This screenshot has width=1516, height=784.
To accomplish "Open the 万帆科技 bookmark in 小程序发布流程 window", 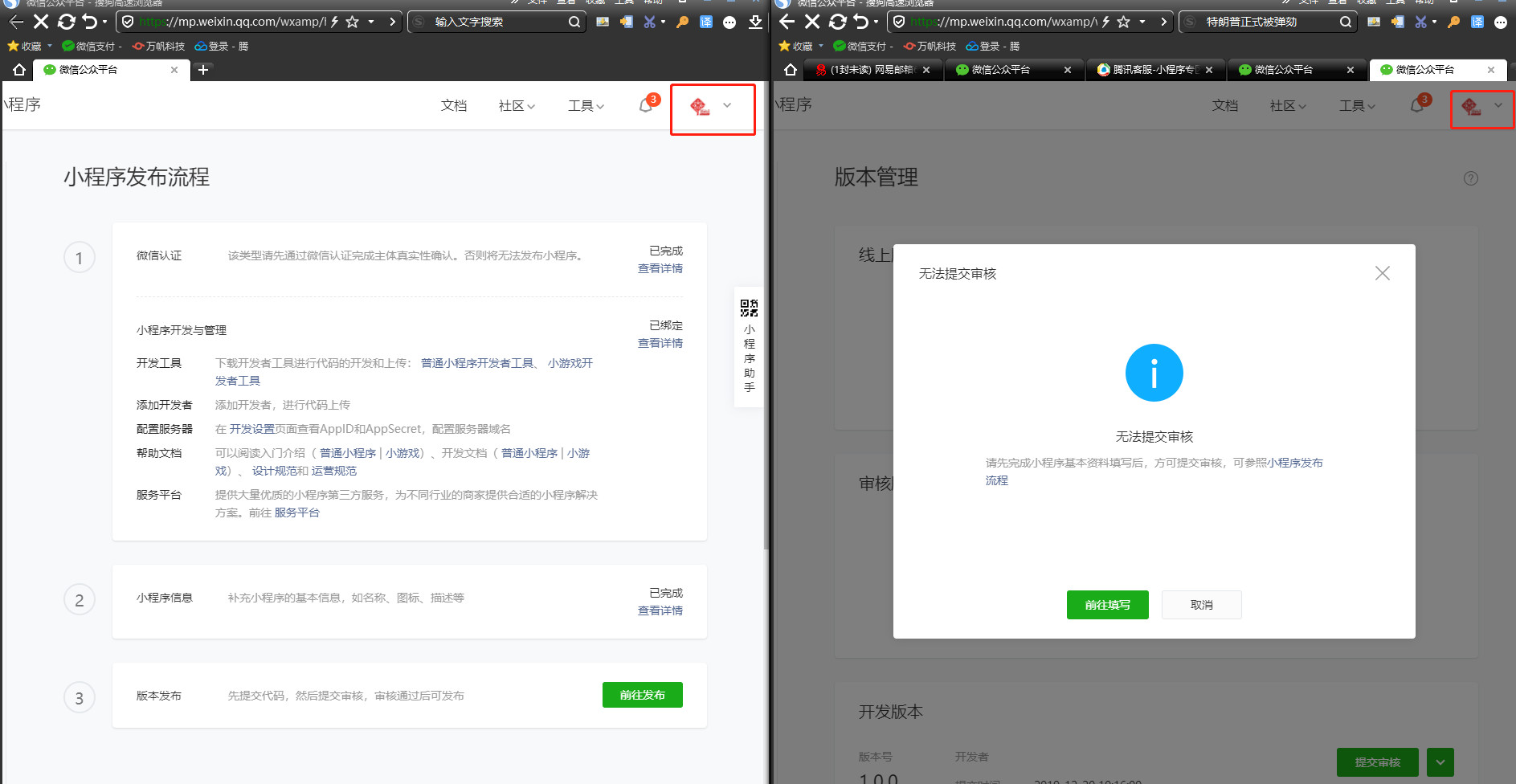I will [x=158, y=46].
